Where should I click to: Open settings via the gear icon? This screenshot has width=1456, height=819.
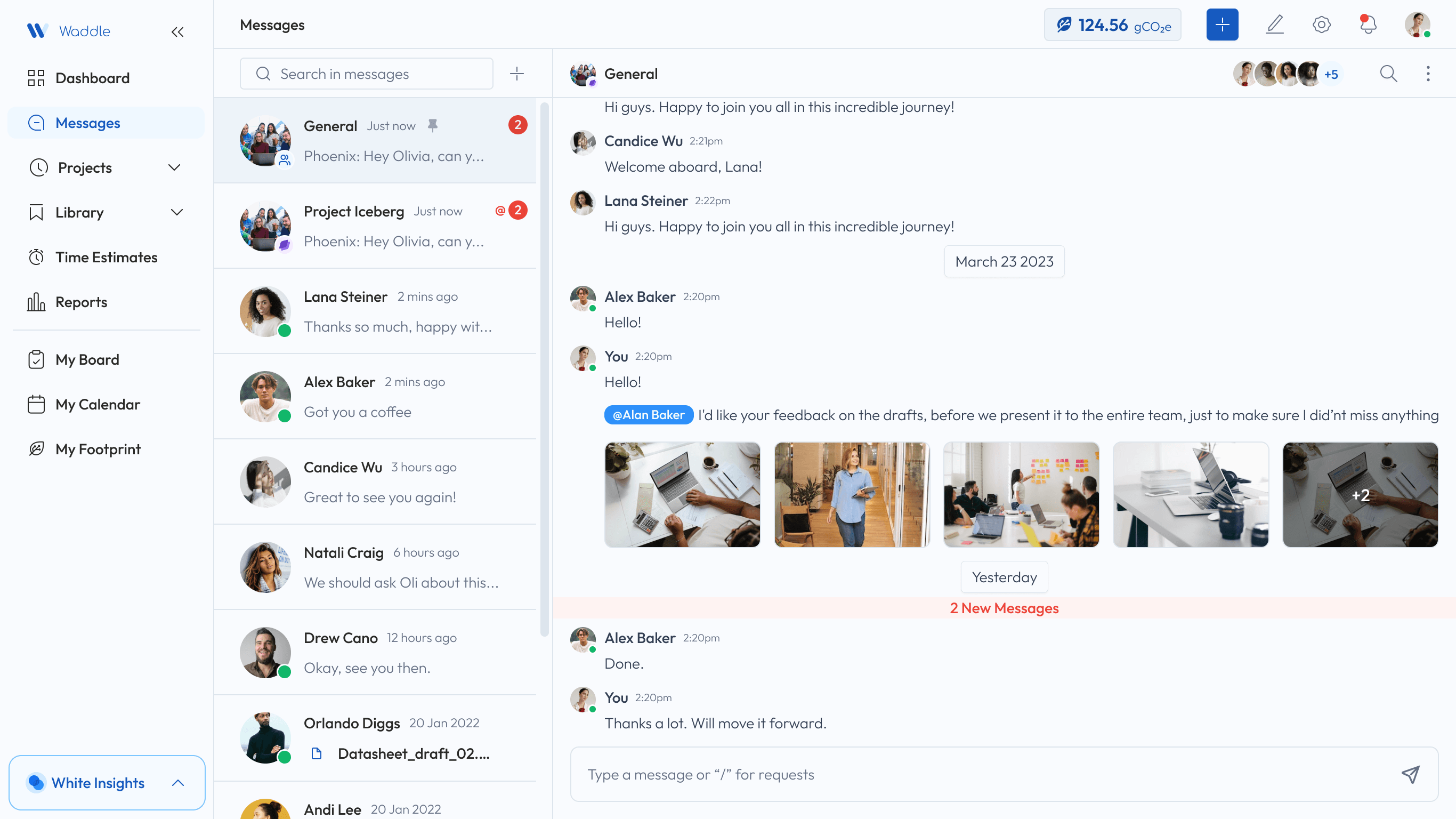point(1322,25)
